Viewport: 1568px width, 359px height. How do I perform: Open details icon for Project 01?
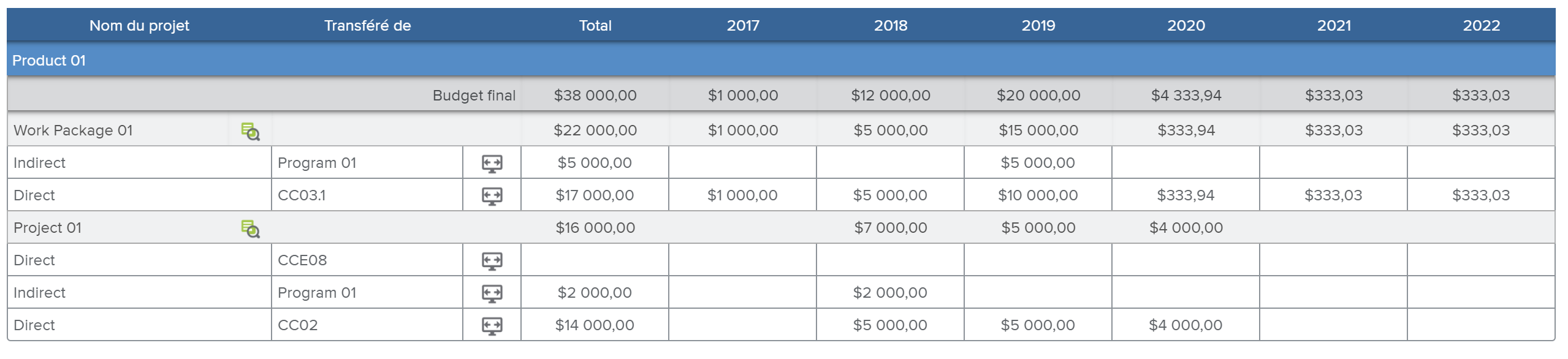[250, 229]
